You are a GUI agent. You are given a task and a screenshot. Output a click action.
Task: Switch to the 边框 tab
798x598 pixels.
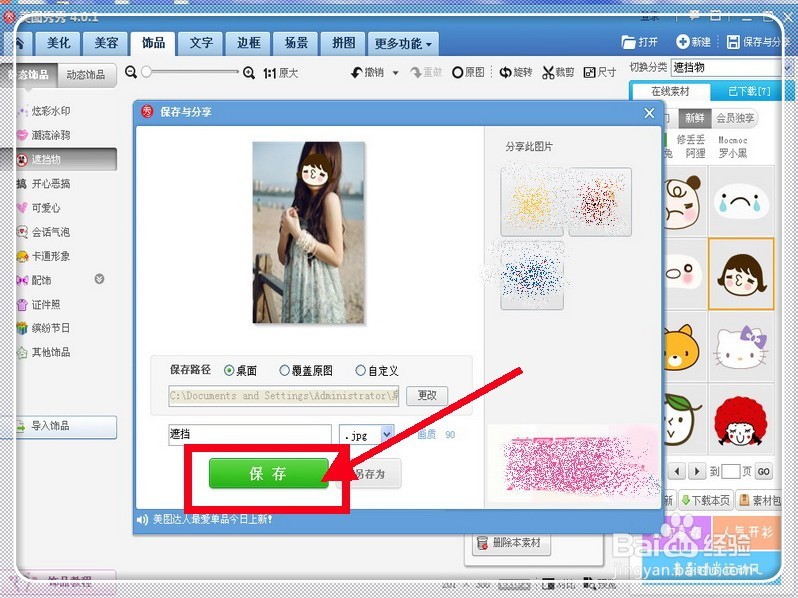(248, 43)
